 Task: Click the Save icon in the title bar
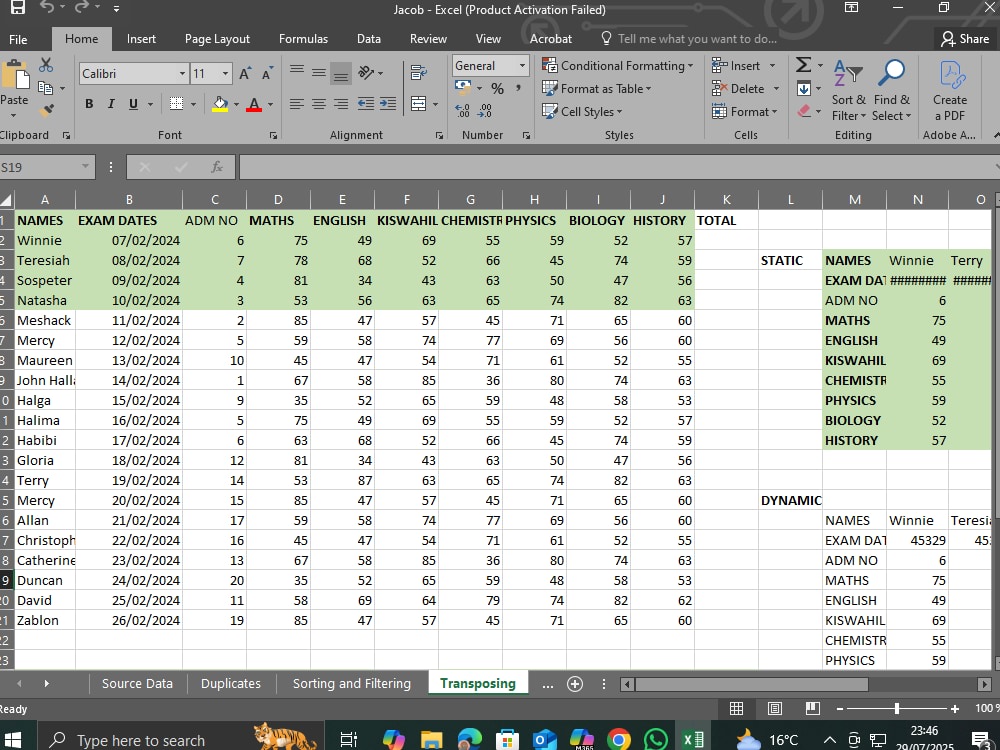click(x=17, y=8)
